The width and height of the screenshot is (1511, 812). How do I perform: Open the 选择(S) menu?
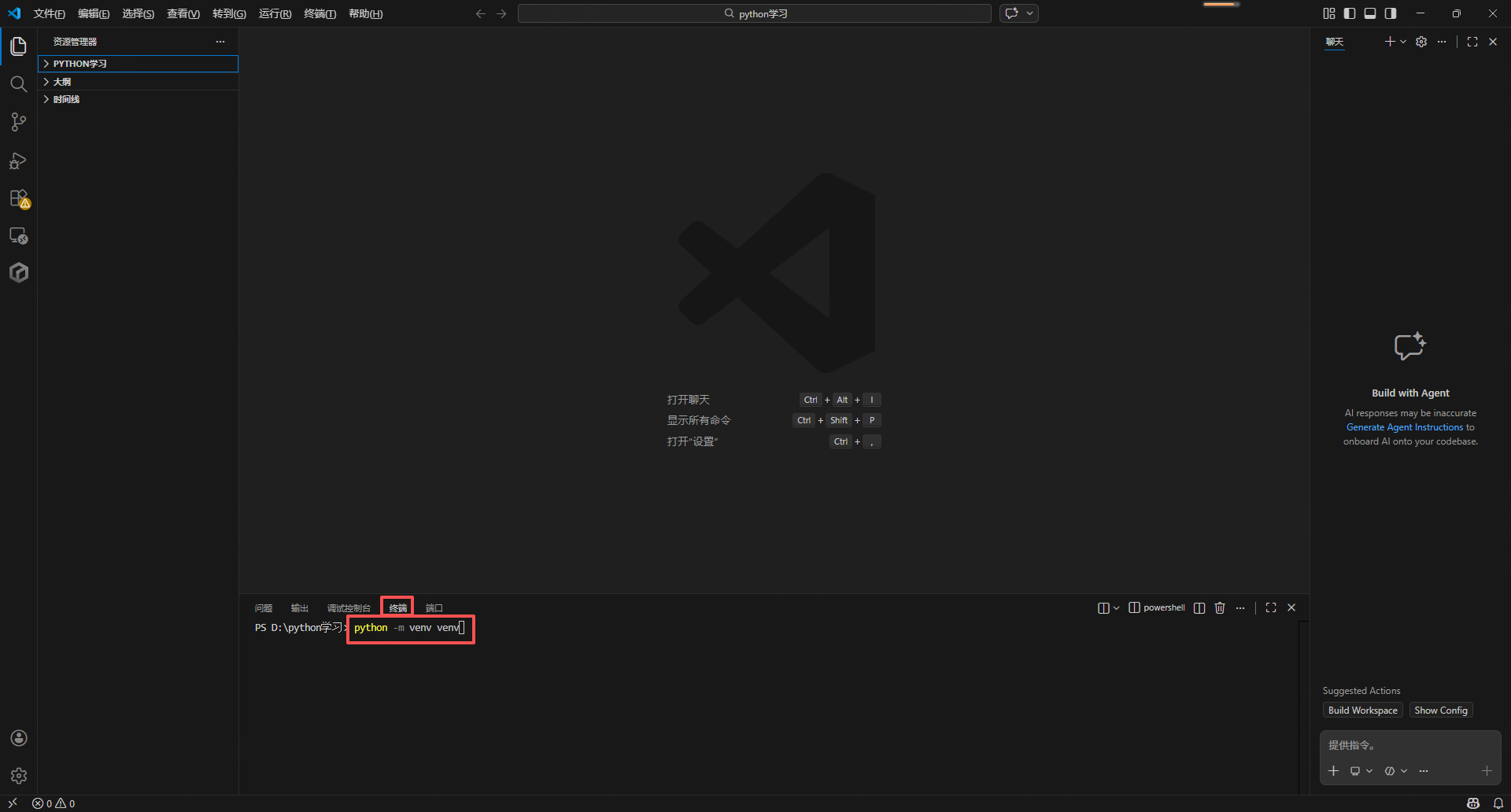[x=138, y=13]
